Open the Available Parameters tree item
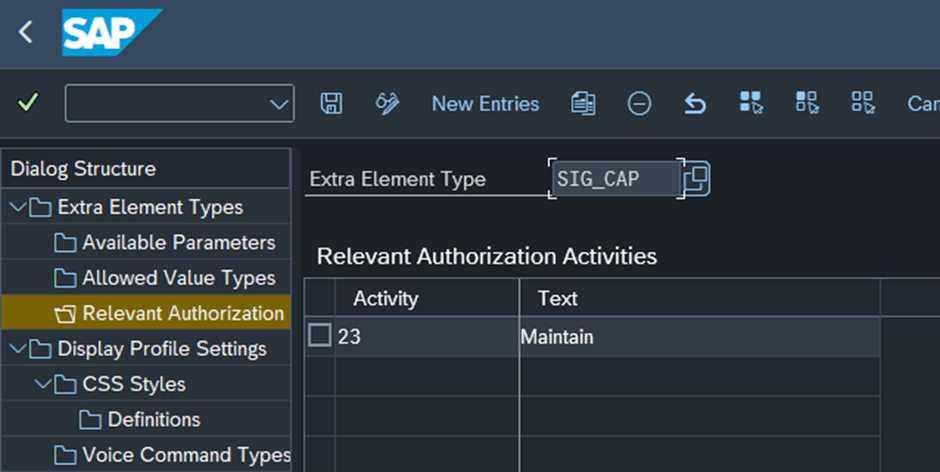Image resolution: width=940 pixels, height=472 pixels. click(178, 243)
